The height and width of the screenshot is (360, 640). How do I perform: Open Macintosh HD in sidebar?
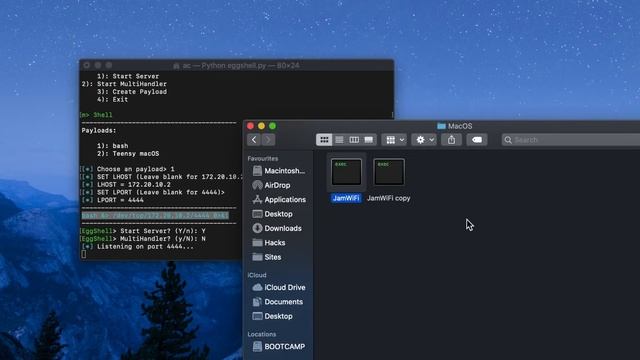279,171
